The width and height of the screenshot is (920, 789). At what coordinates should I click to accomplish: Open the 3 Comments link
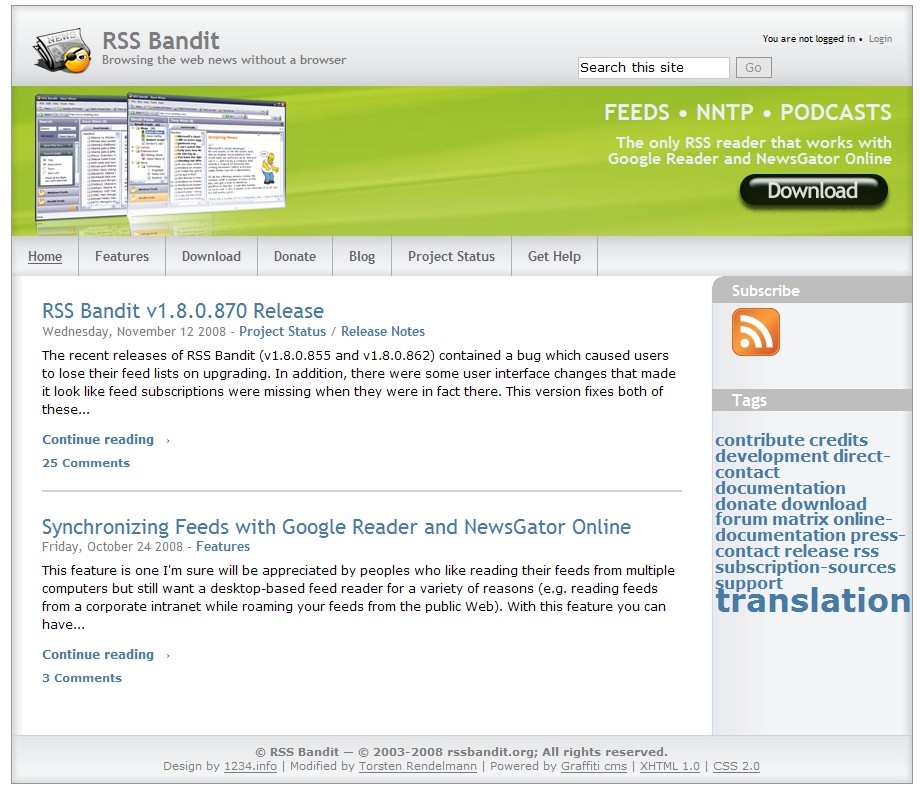[82, 678]
